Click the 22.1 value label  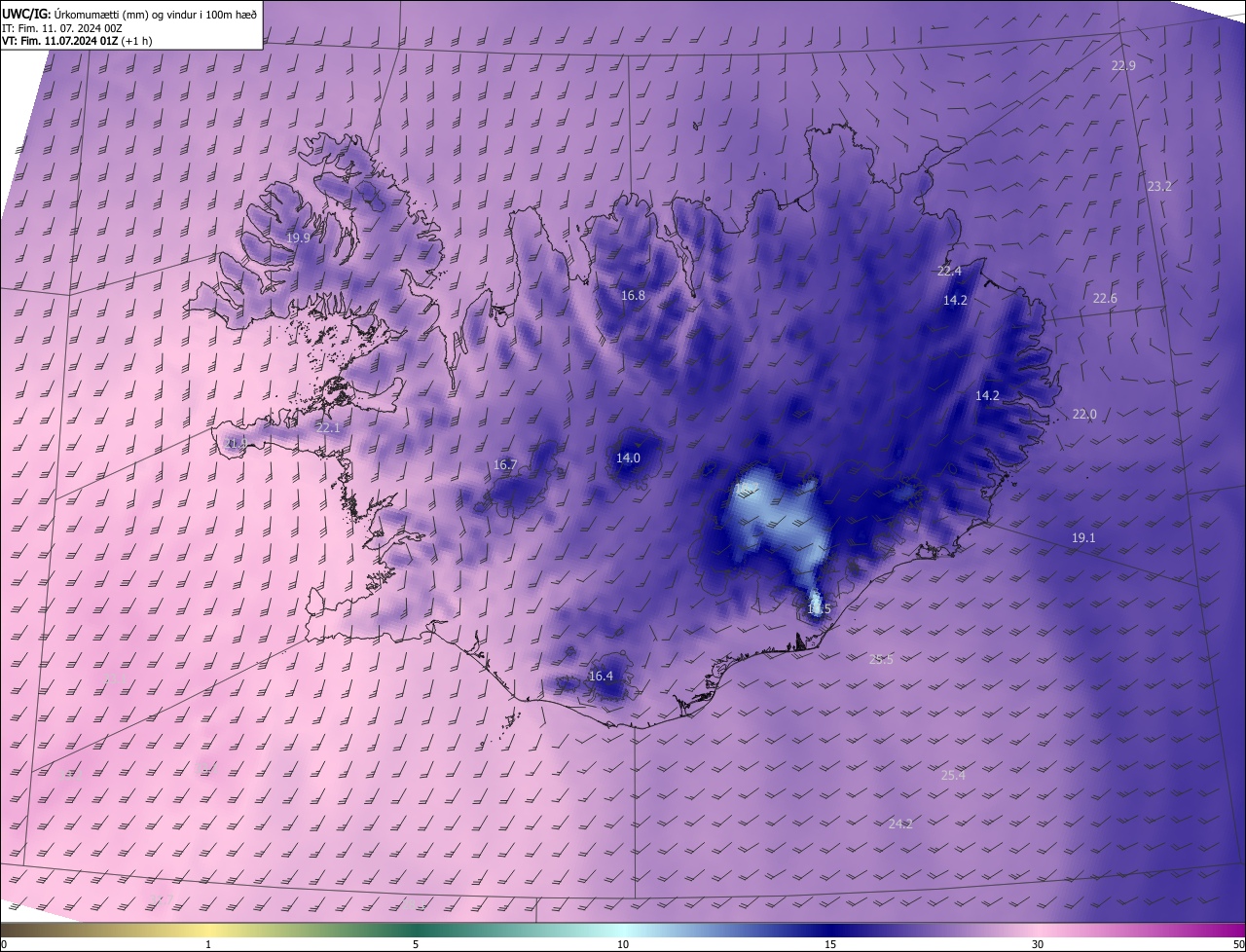coord(328,427)
